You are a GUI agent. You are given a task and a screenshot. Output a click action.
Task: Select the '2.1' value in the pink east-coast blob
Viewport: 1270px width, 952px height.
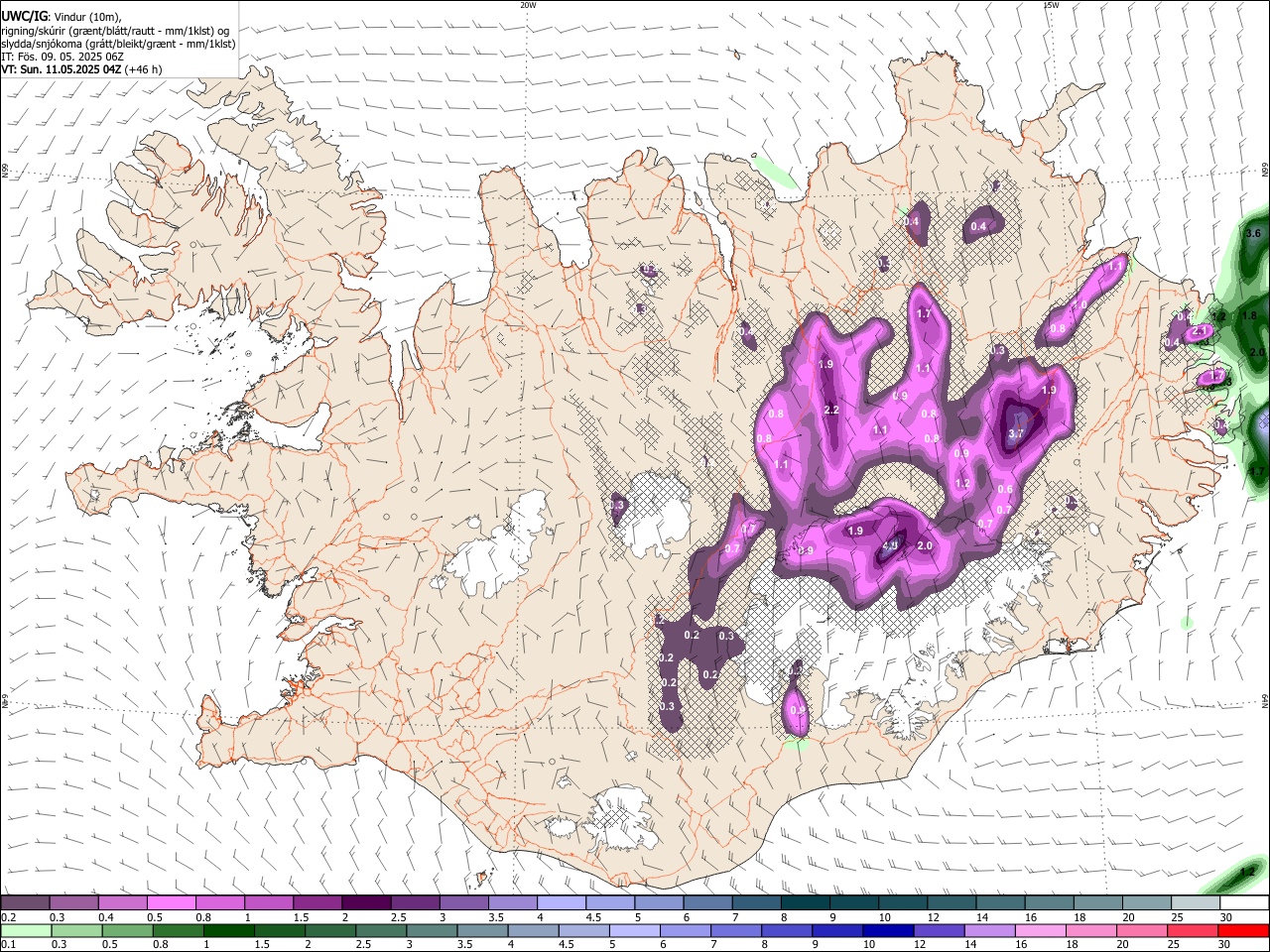1200,331
